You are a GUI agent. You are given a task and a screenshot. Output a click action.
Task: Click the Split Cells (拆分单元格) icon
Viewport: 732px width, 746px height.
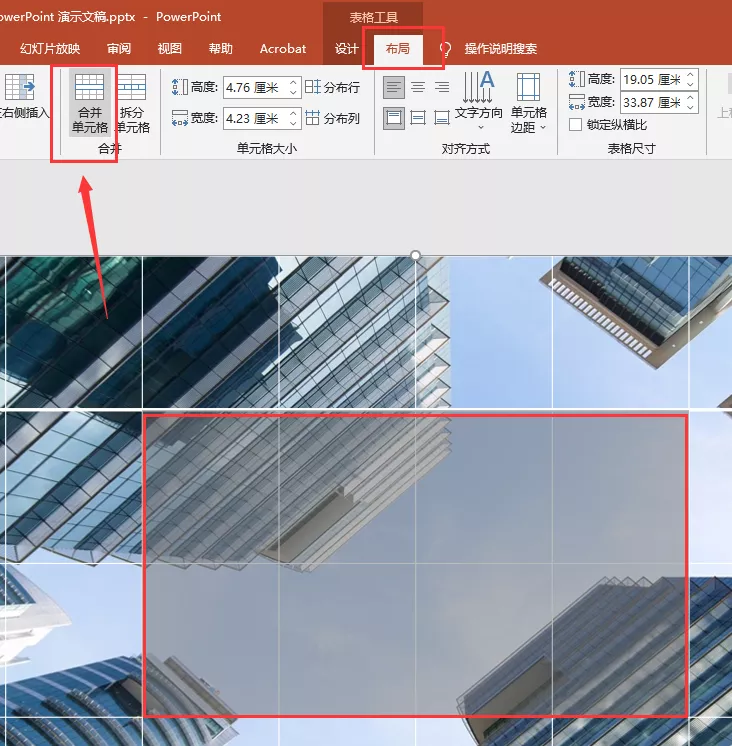pyautogui.click(x=132, y=87)
